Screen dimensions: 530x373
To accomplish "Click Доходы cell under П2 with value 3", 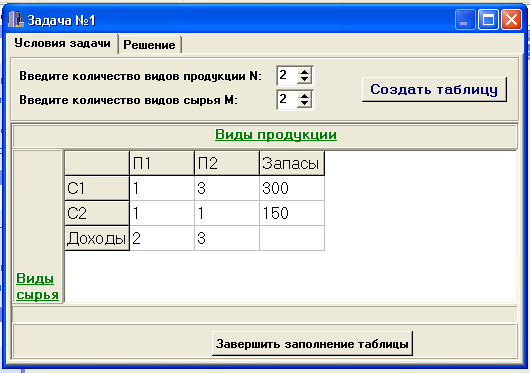I will click(227, 238).
